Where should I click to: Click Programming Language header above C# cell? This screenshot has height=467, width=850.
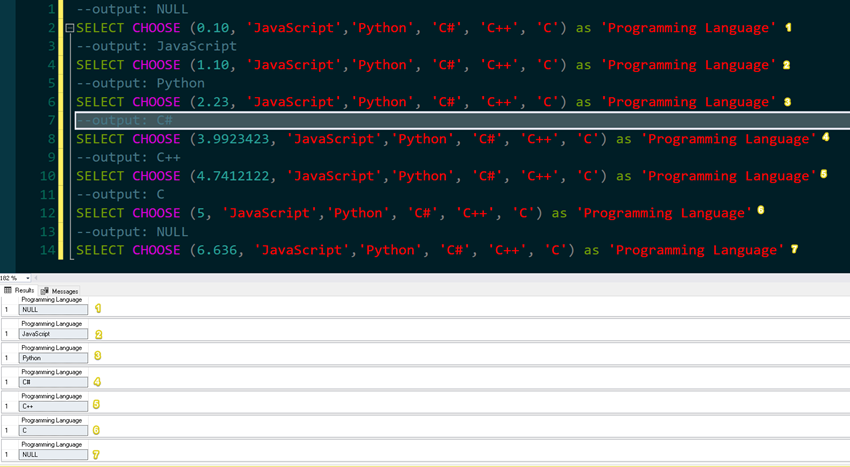51,372
